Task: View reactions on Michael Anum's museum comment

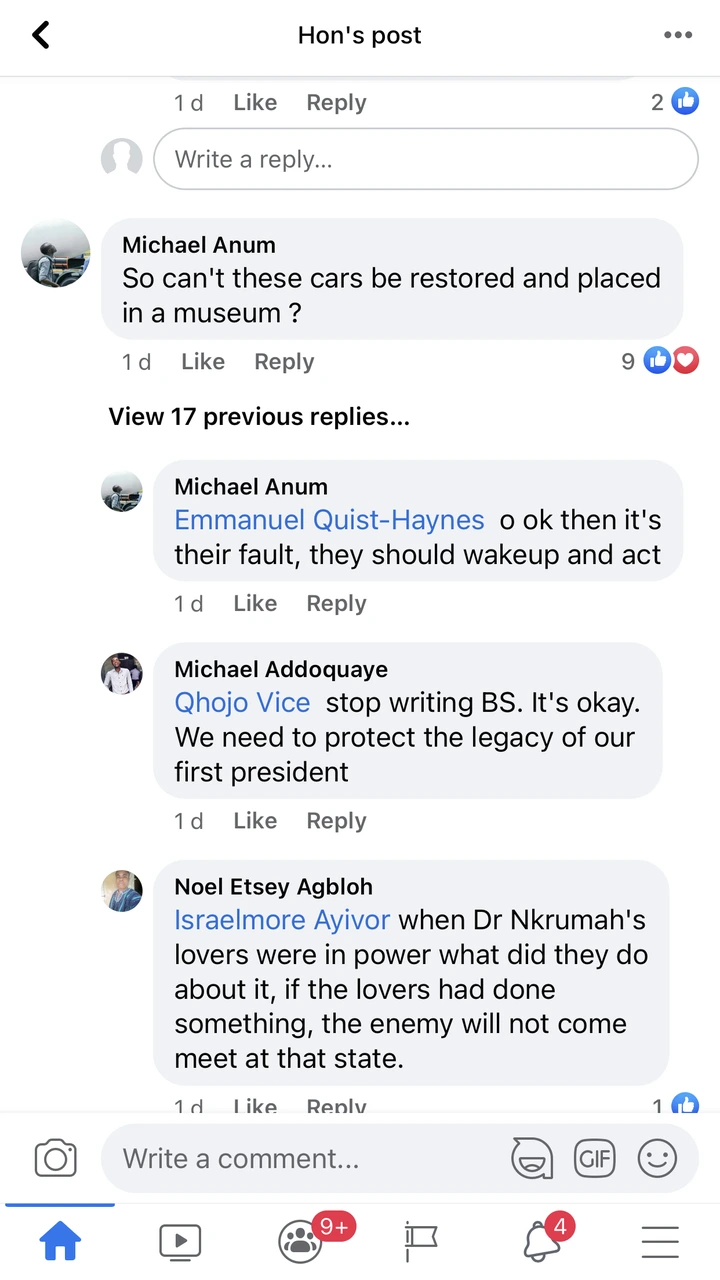Action: [x=660, y=361]
